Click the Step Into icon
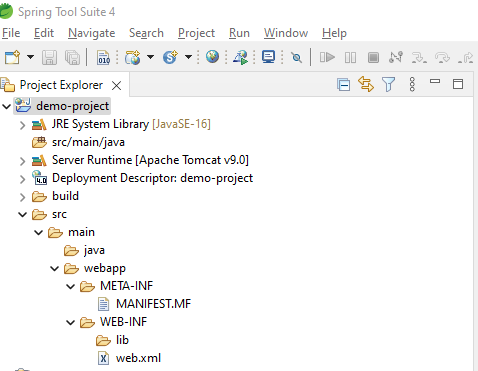This screenshot has height=371, width=478. pyautogui.click(x=419, y=57)
